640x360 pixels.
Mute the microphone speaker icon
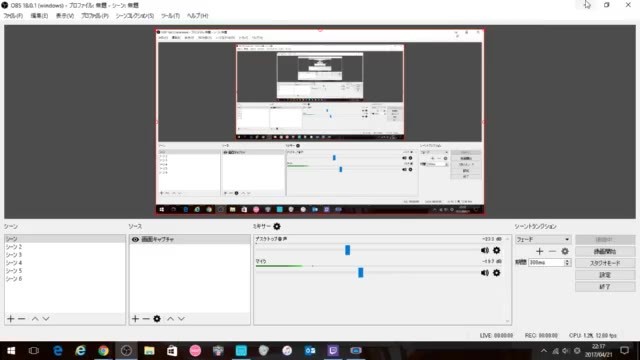pyautogui.click(x=484, y=273)
